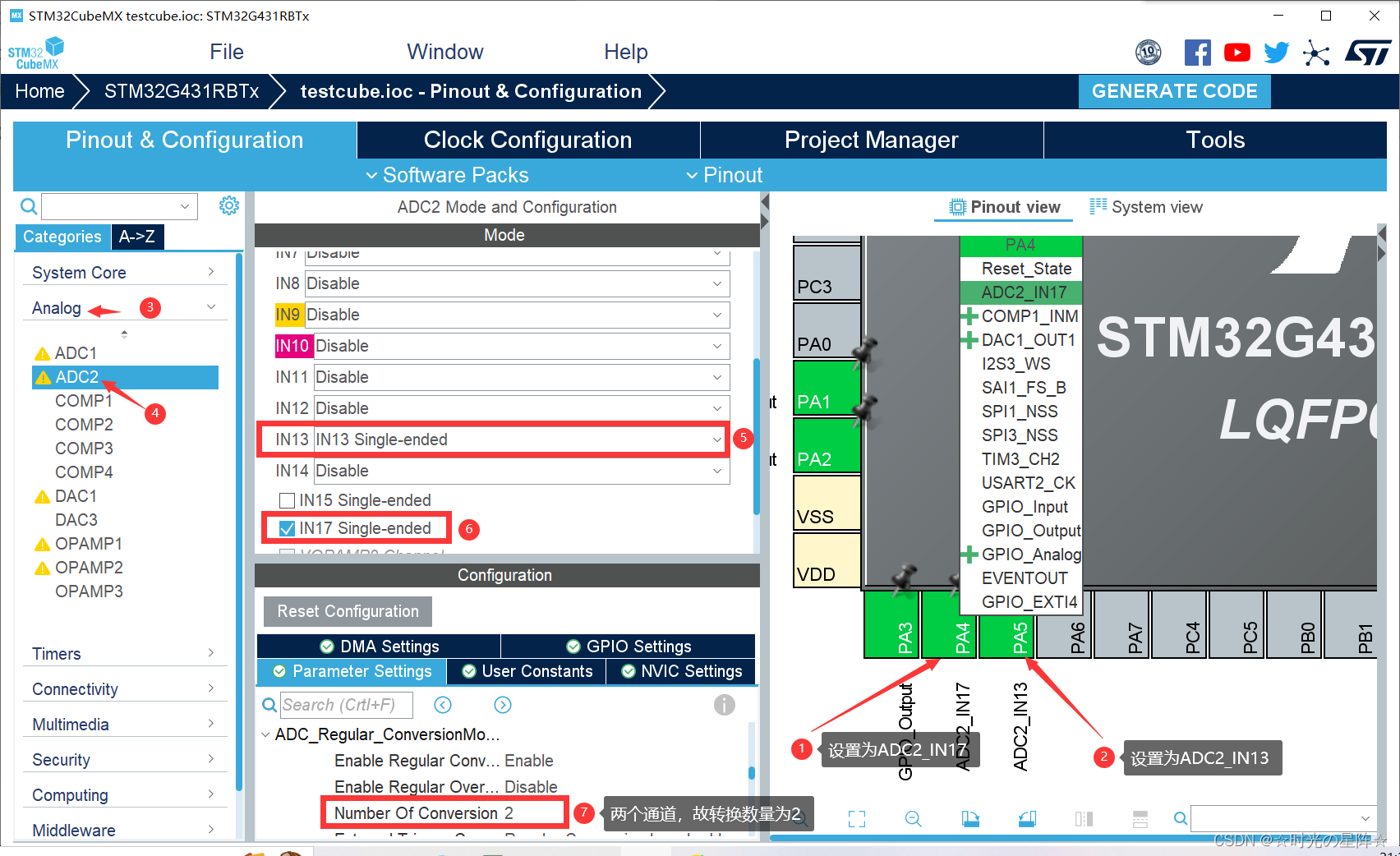Toggle the IN15 Single-ended checkbox

point(287,500)
